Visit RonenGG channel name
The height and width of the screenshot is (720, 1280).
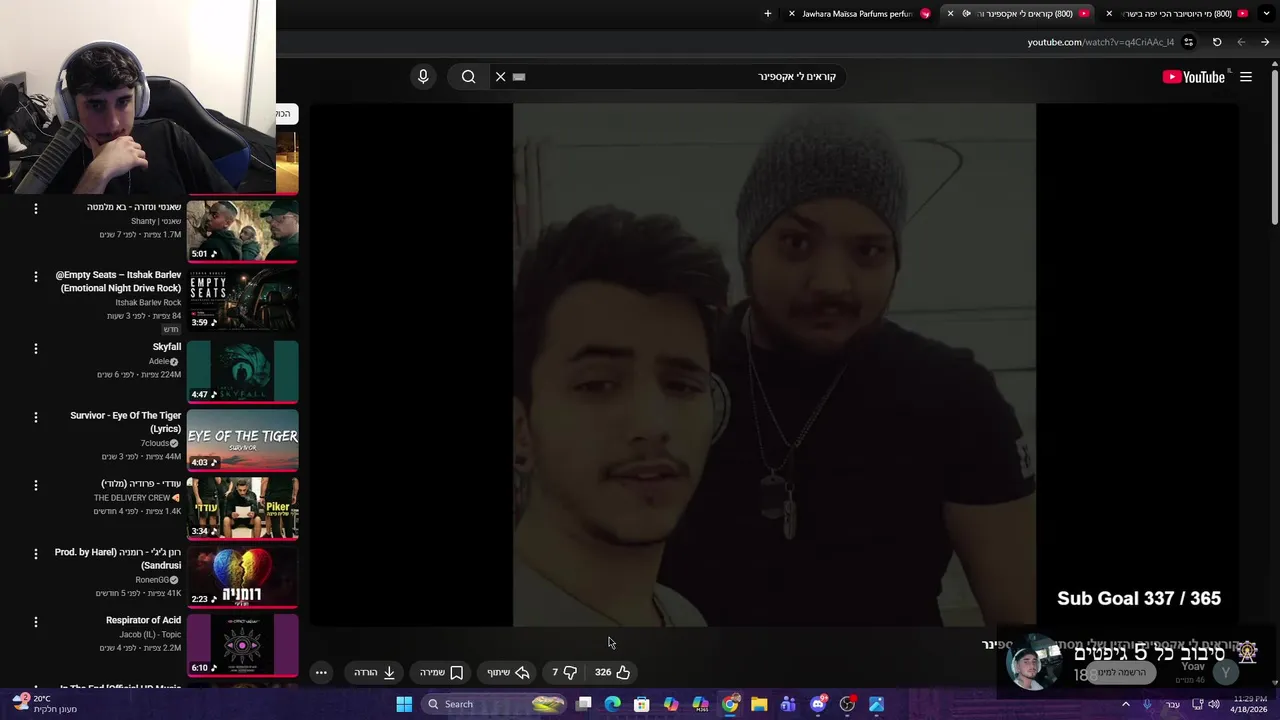pyautogui.click(x=152, y=580)
